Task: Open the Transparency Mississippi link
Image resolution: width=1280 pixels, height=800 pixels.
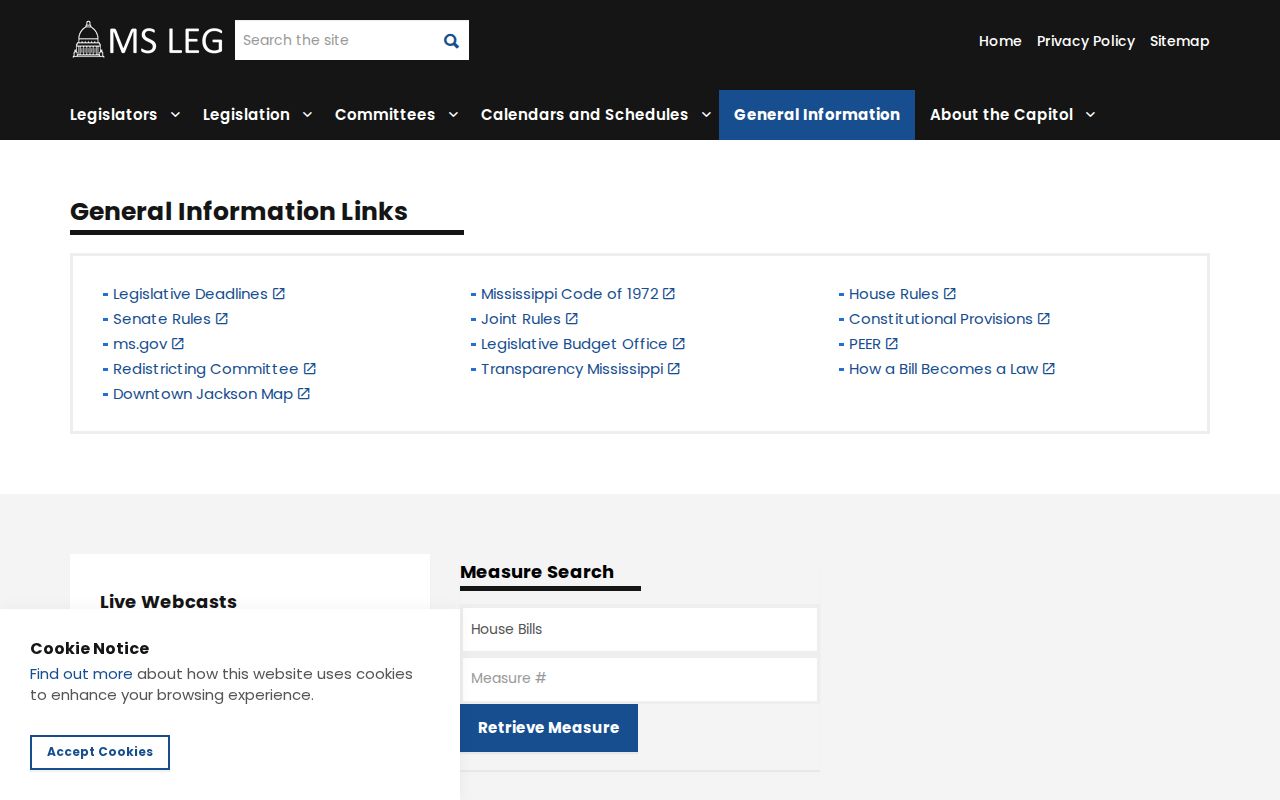Action: tap(572, 369)
